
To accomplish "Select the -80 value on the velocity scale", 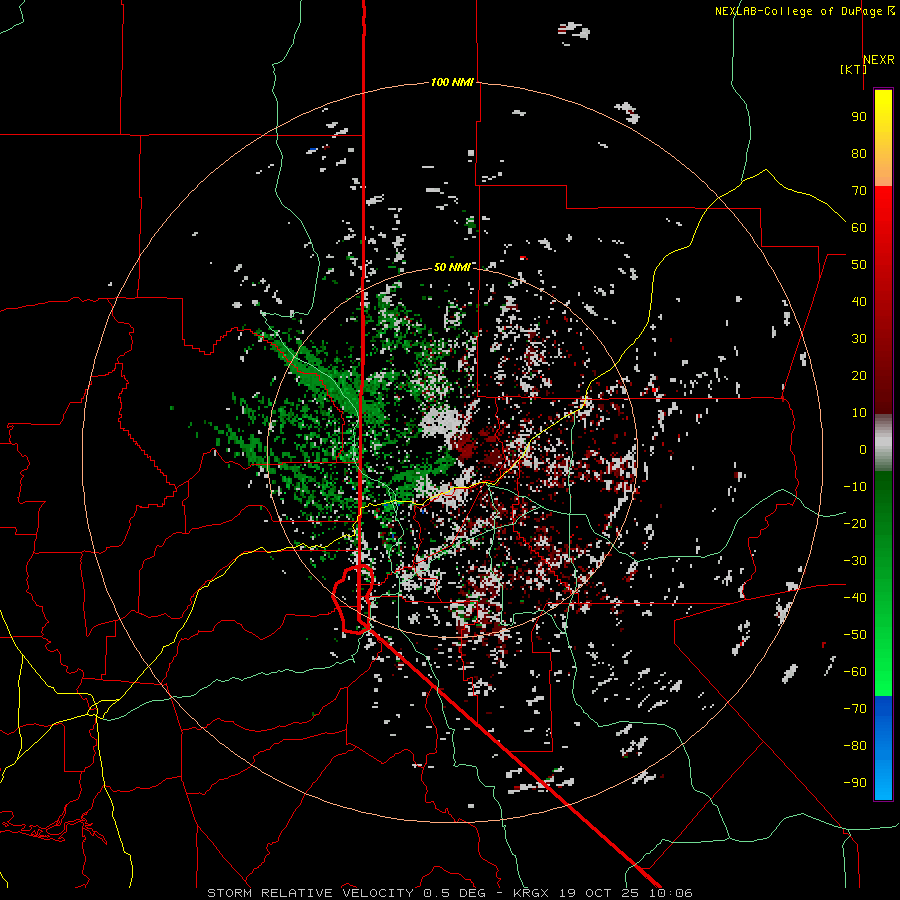I will (x=855, y=746).
